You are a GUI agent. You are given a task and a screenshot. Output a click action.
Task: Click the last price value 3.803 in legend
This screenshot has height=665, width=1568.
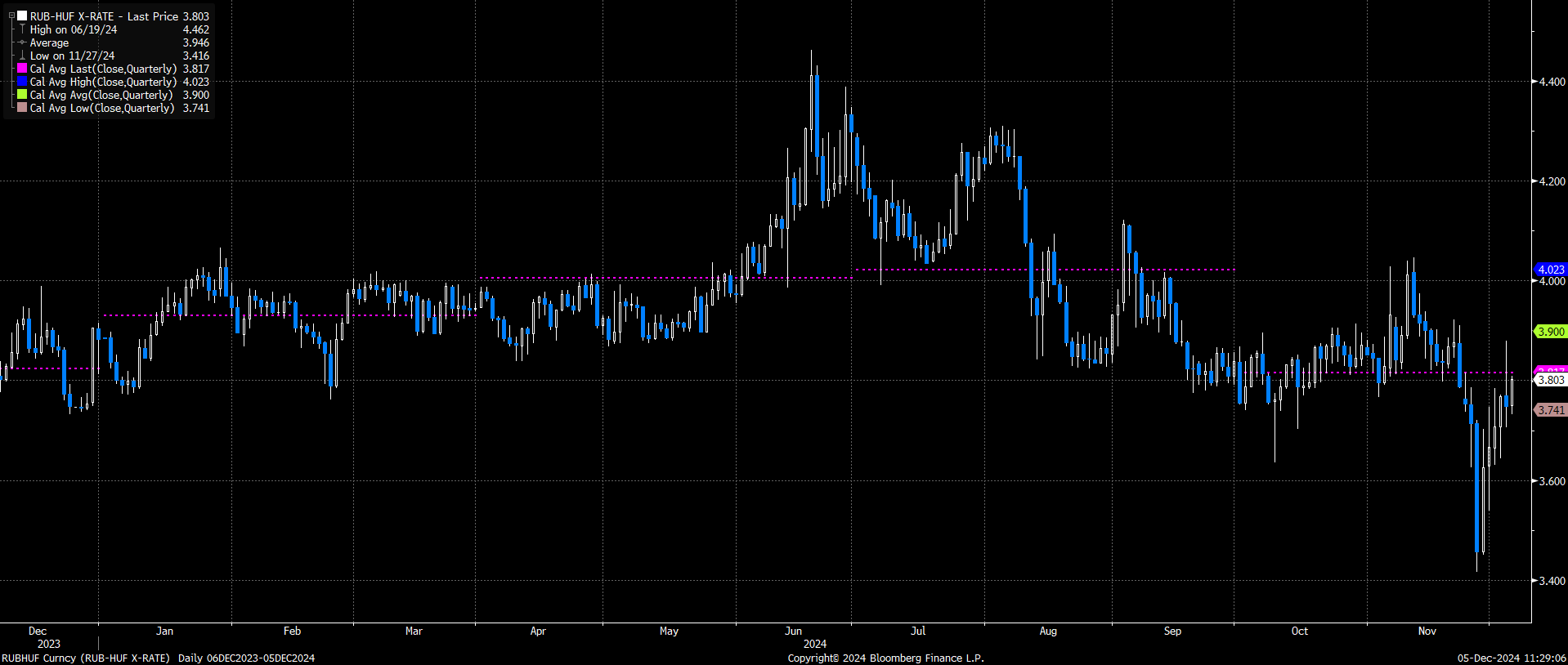coord(196,16)
